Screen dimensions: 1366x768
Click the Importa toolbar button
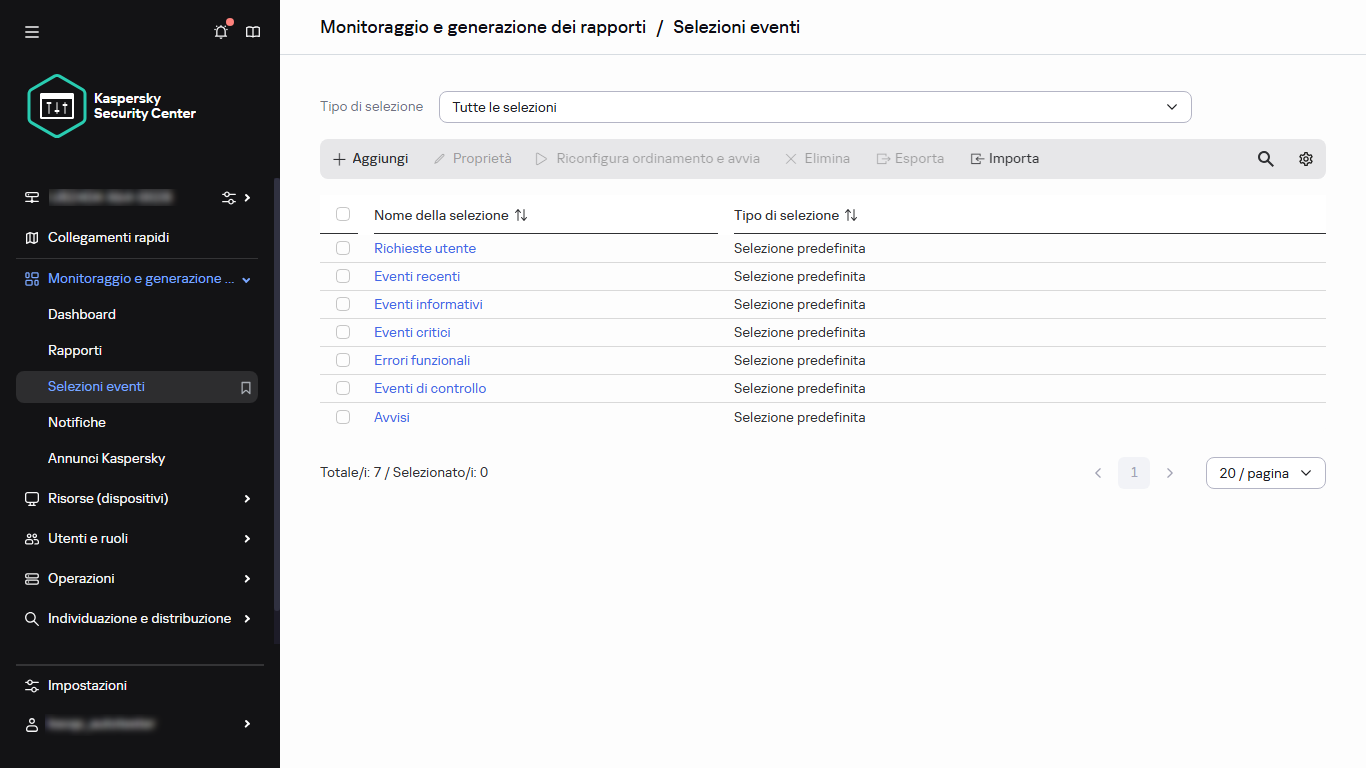(x=1004, y=159)
